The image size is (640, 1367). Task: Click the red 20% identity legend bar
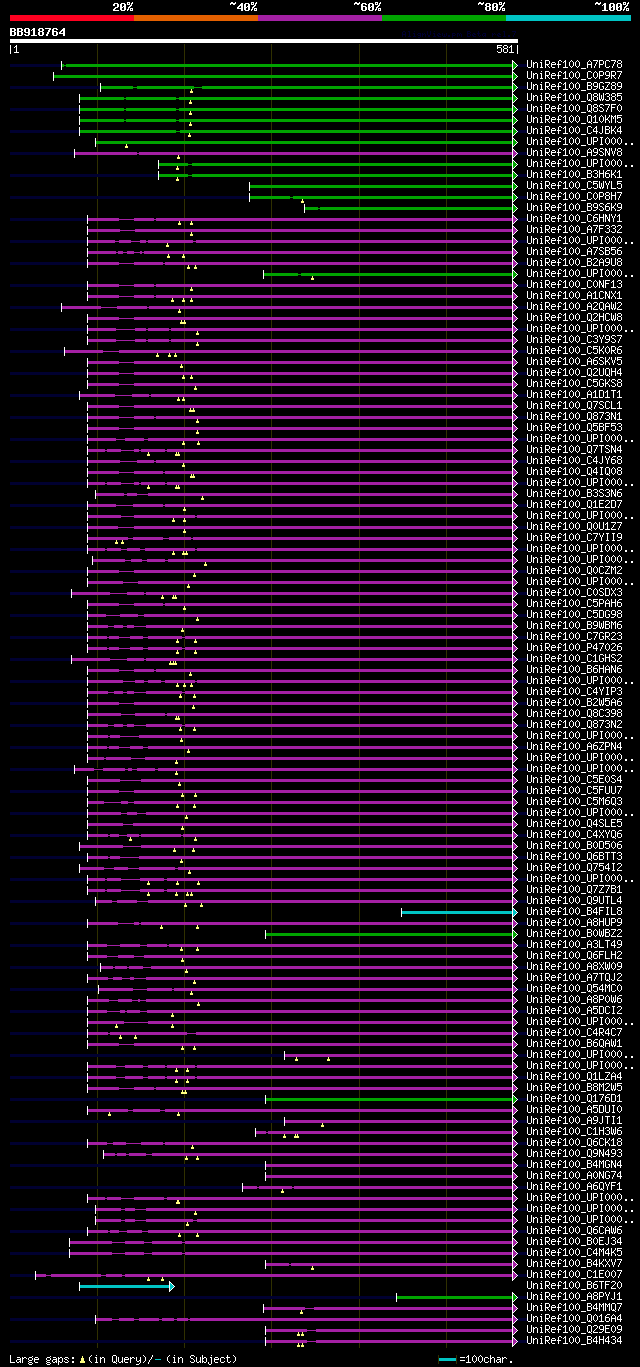[x=71, y=18]
